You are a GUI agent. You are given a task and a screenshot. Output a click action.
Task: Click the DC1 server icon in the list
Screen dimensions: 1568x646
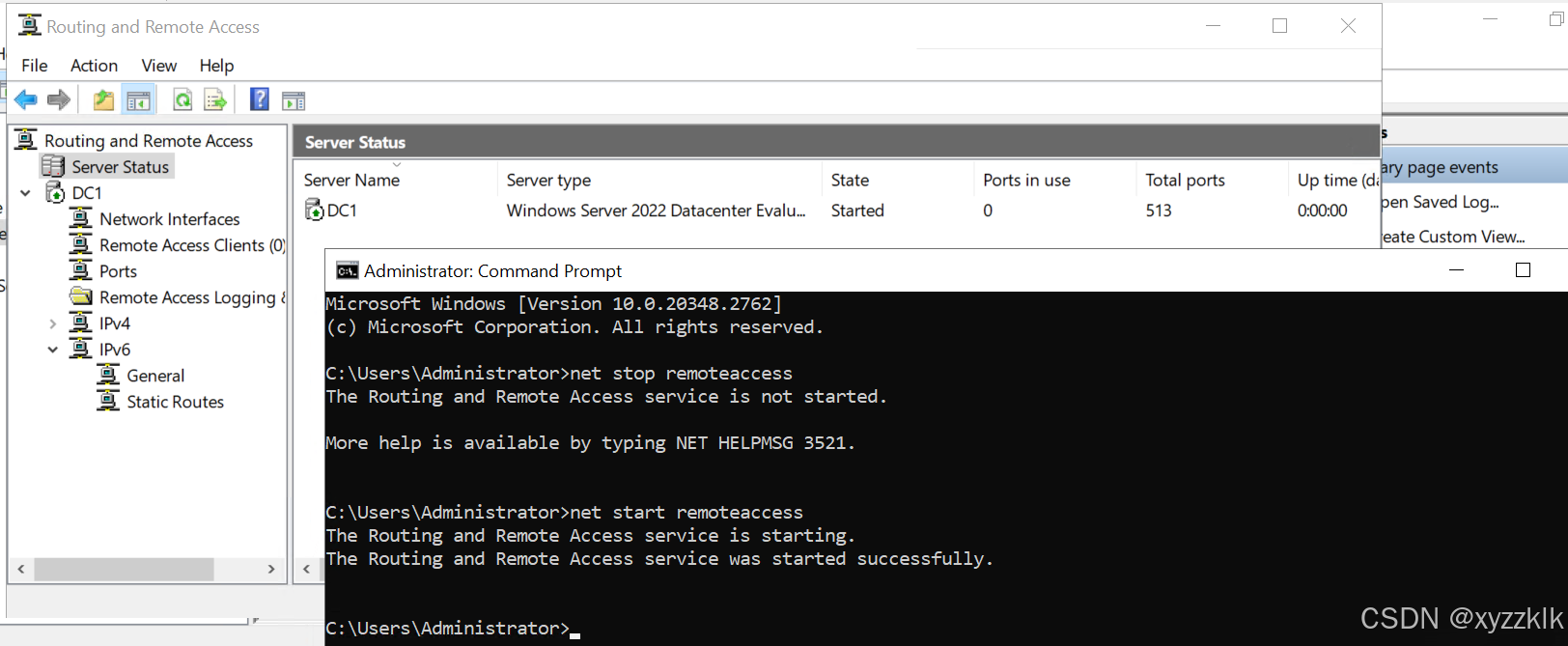pyautogui.click(x=314, y=210)
